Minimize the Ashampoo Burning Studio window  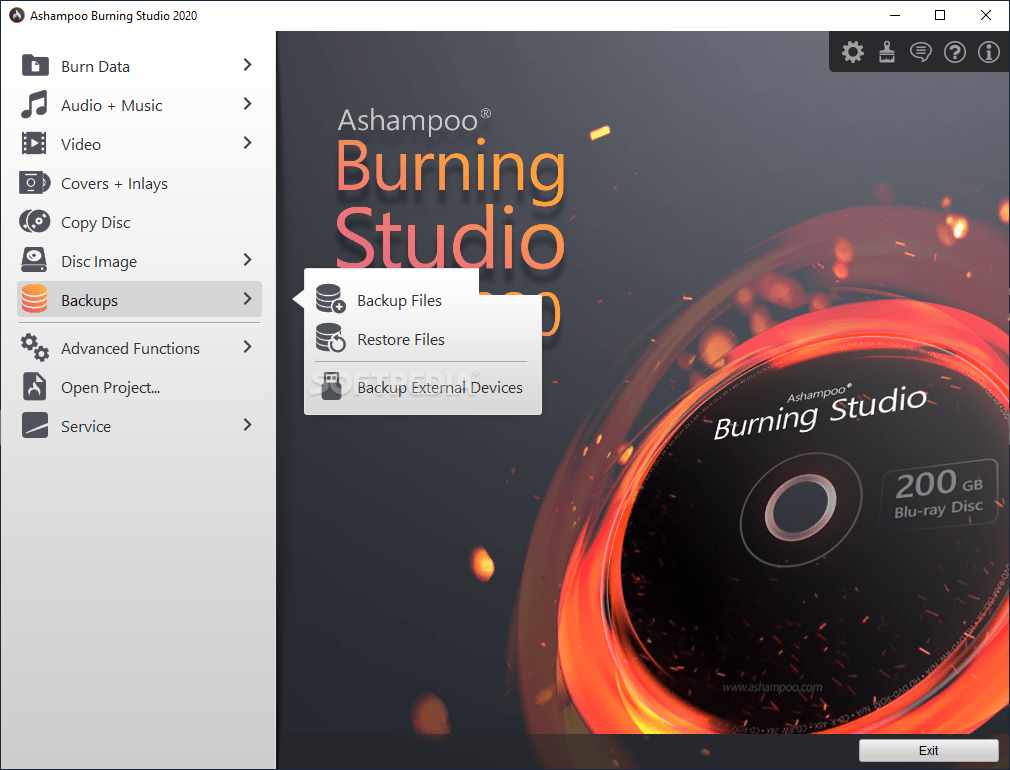click(x=894, y=15)
